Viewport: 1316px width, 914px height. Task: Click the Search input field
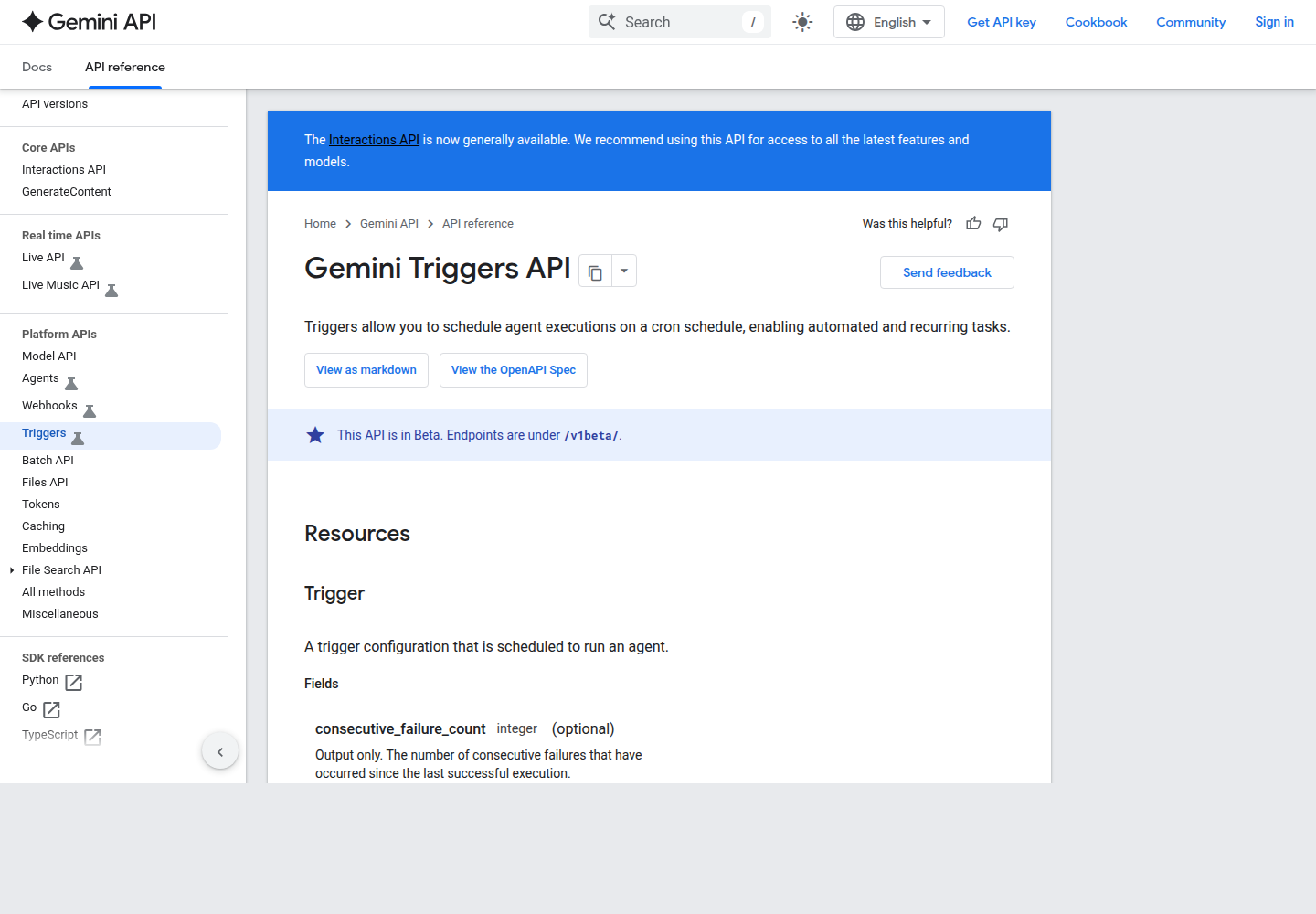coord(680,22)
